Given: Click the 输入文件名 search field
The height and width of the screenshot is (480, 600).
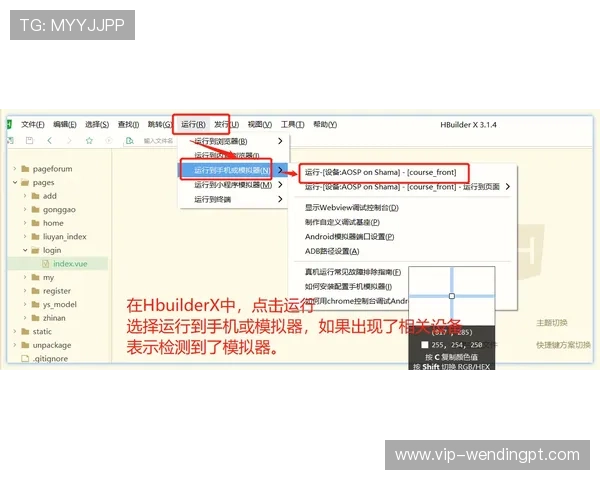Looking at the screenshot, I should coord(158,141).
